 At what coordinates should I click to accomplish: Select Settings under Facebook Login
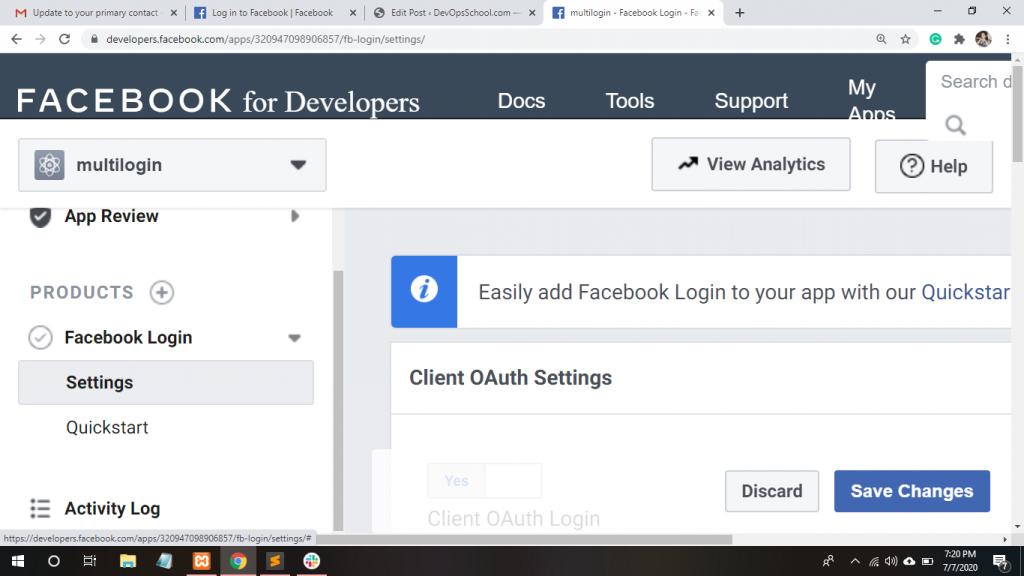tap(166, 382)
